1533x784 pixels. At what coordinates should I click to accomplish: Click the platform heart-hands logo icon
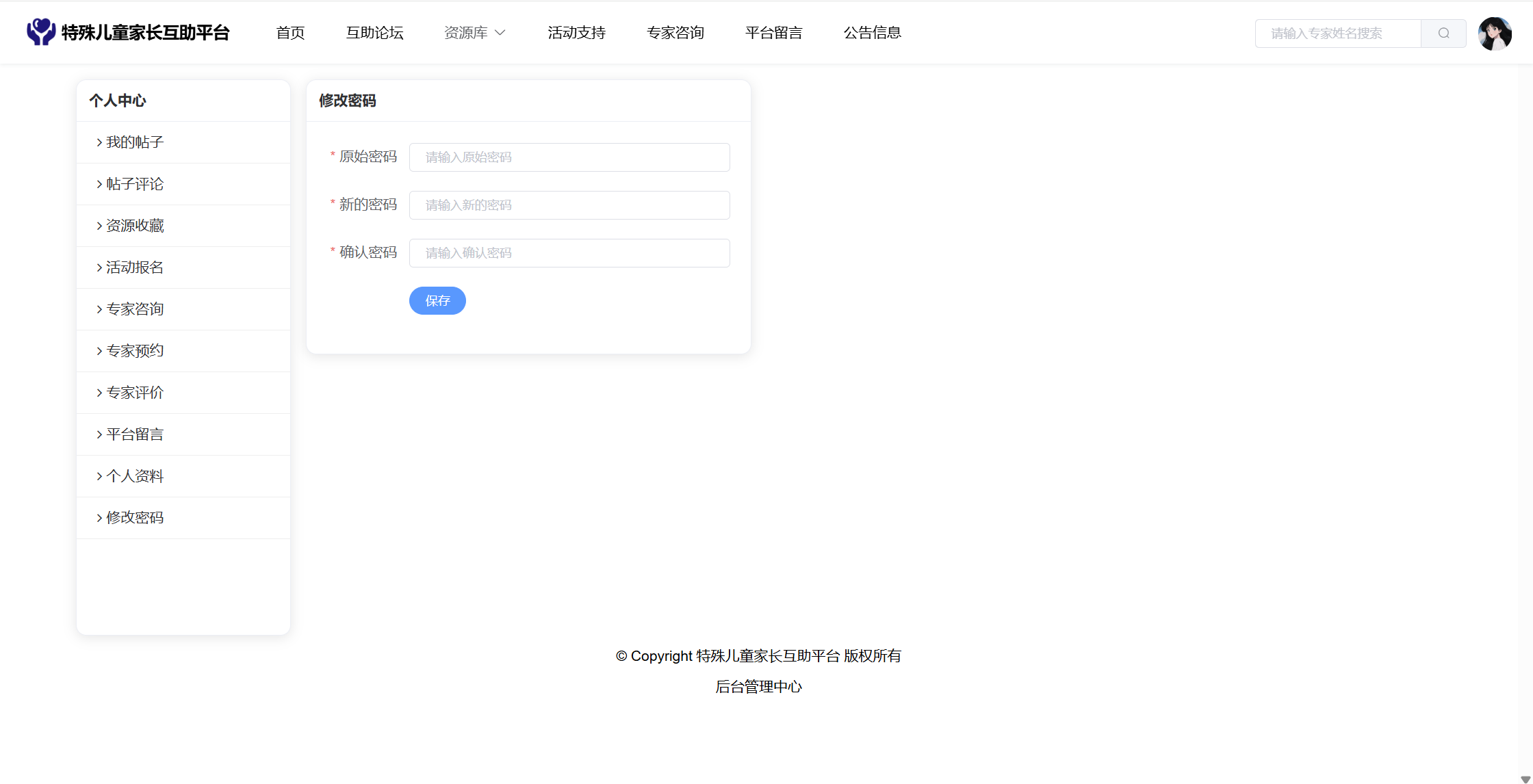pyautogui.click(x=41, y=32)
